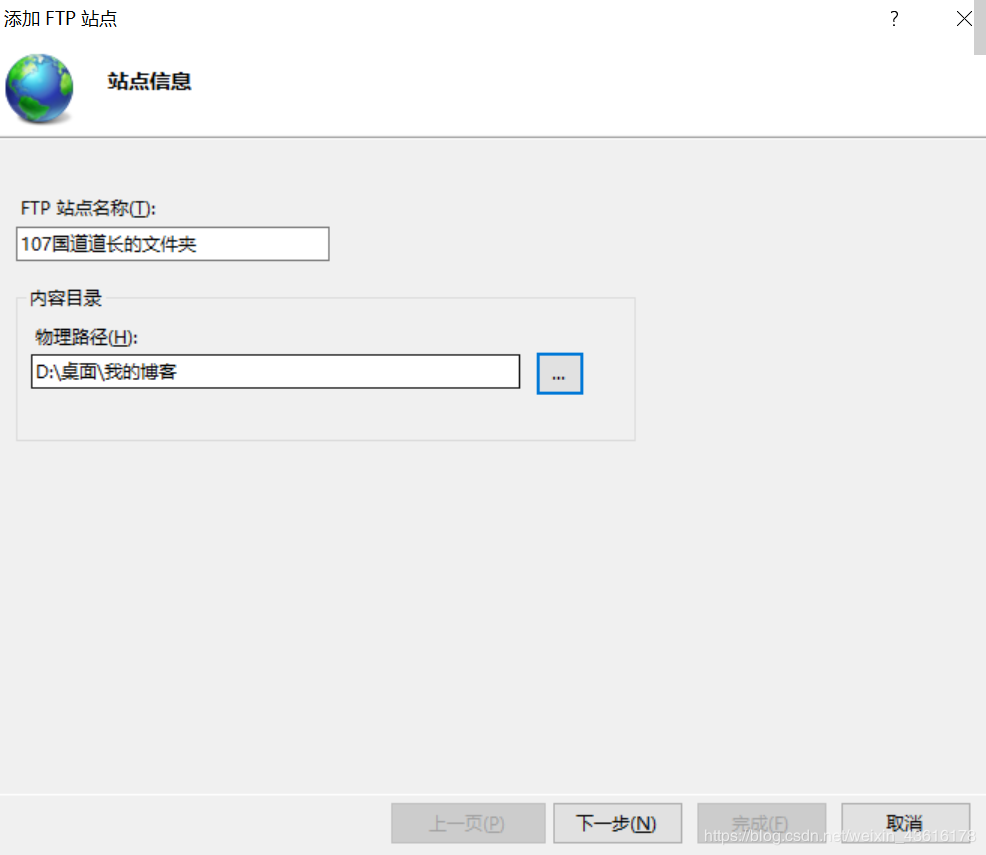Click the 添加 FTP 站点 window title
The image size is (986, 855).
(60, 19)
